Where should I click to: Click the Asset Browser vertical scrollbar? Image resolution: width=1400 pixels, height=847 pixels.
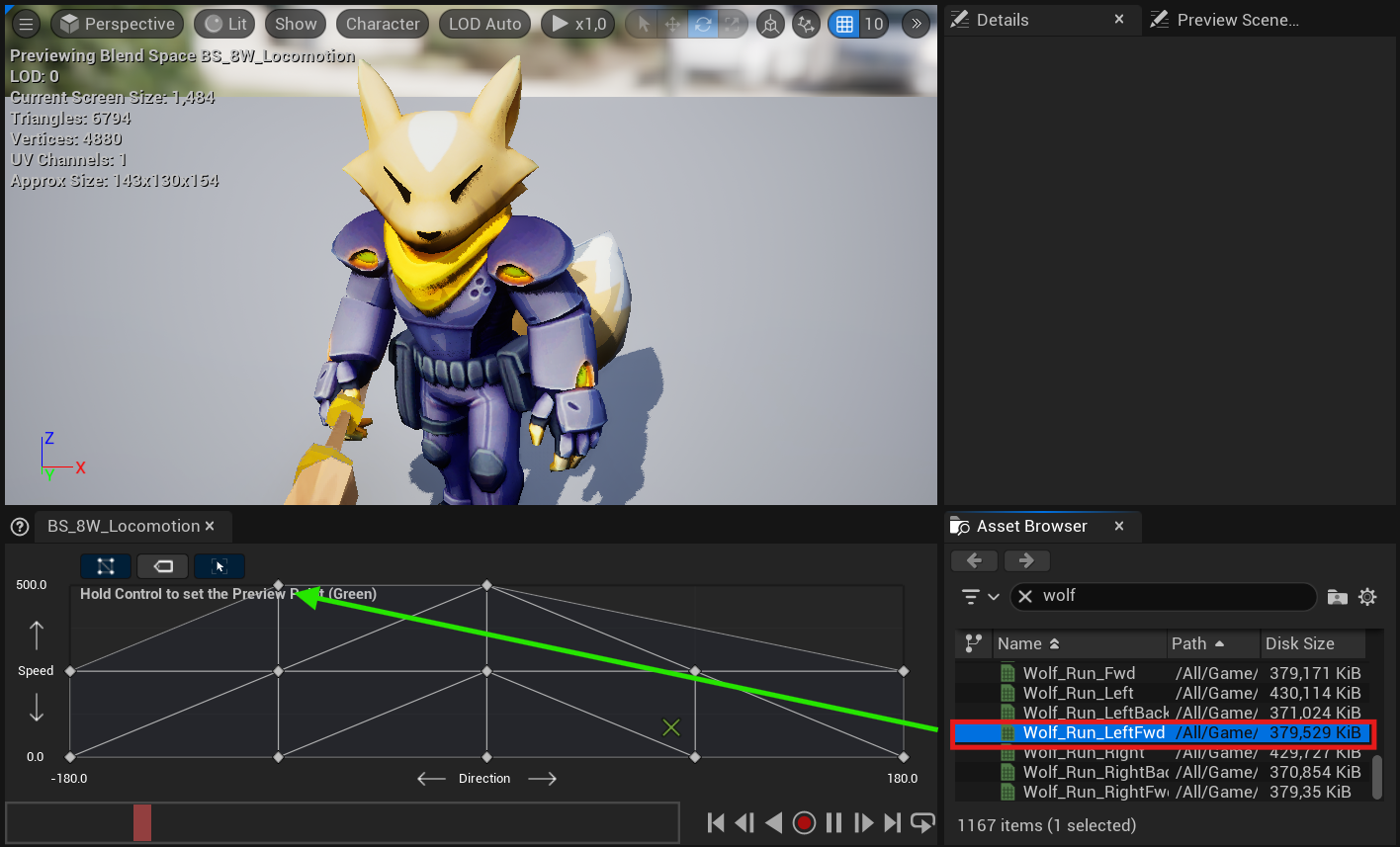1378,777
